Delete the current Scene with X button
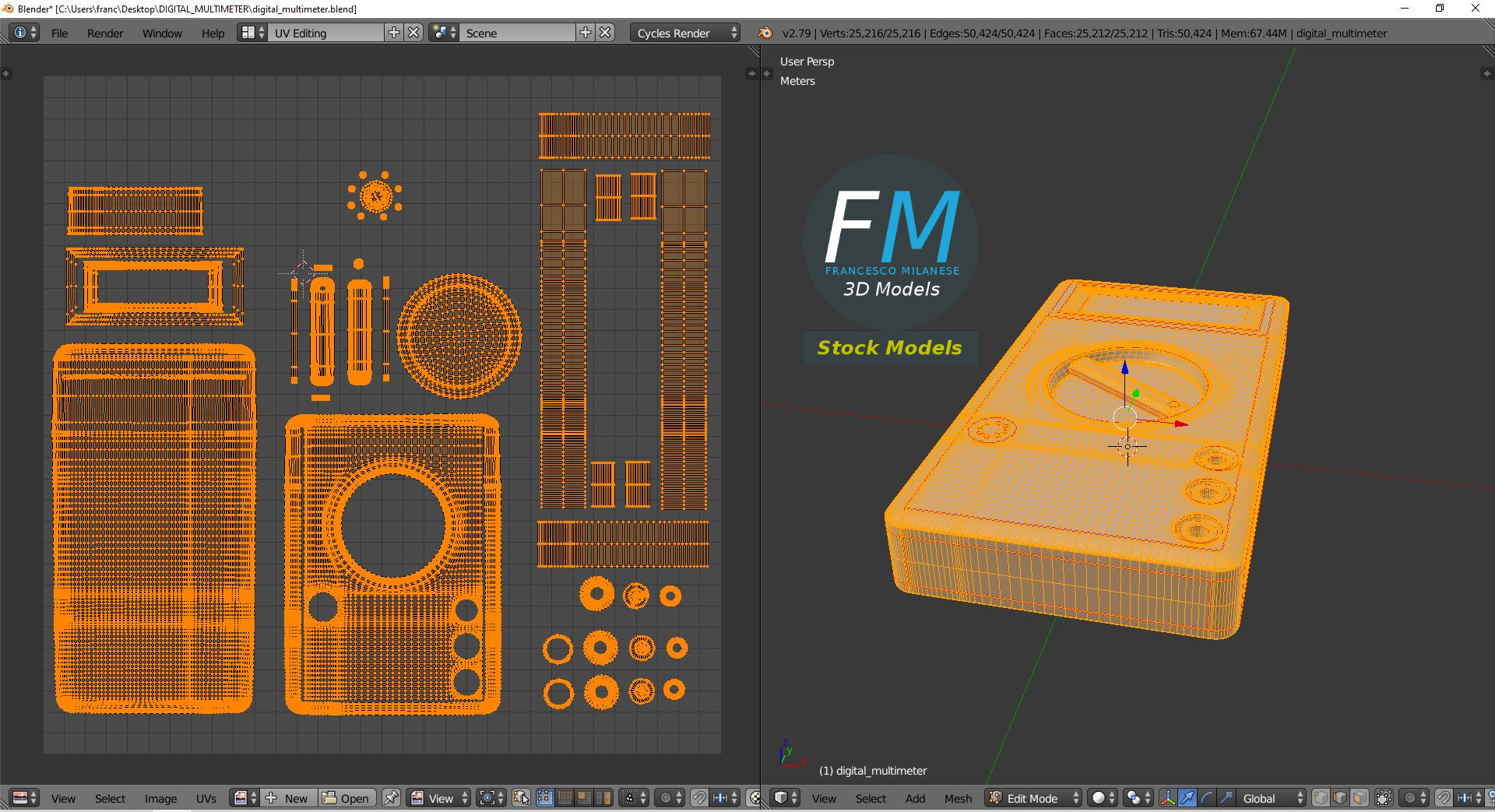The height and width of the screenshot is (812, 1495). 605,33
